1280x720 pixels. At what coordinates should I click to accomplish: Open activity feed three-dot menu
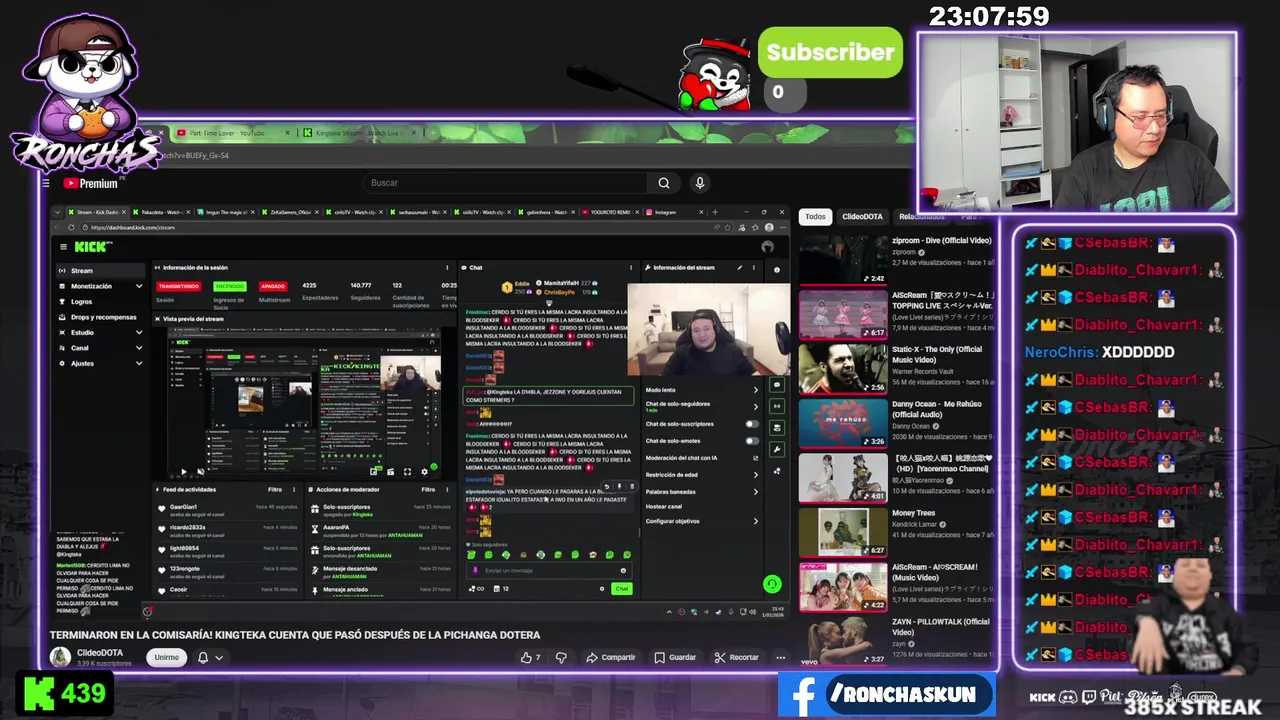293,490
